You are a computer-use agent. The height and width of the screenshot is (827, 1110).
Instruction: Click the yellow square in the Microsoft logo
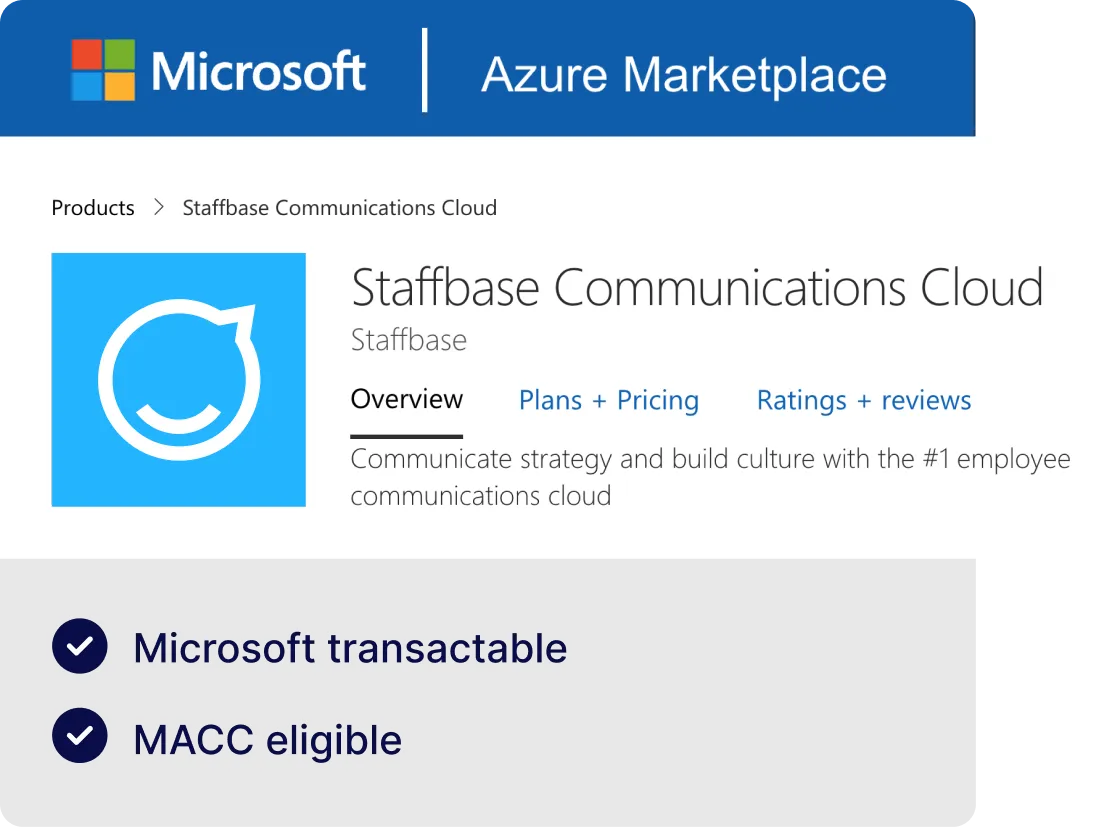coord(118,89)
